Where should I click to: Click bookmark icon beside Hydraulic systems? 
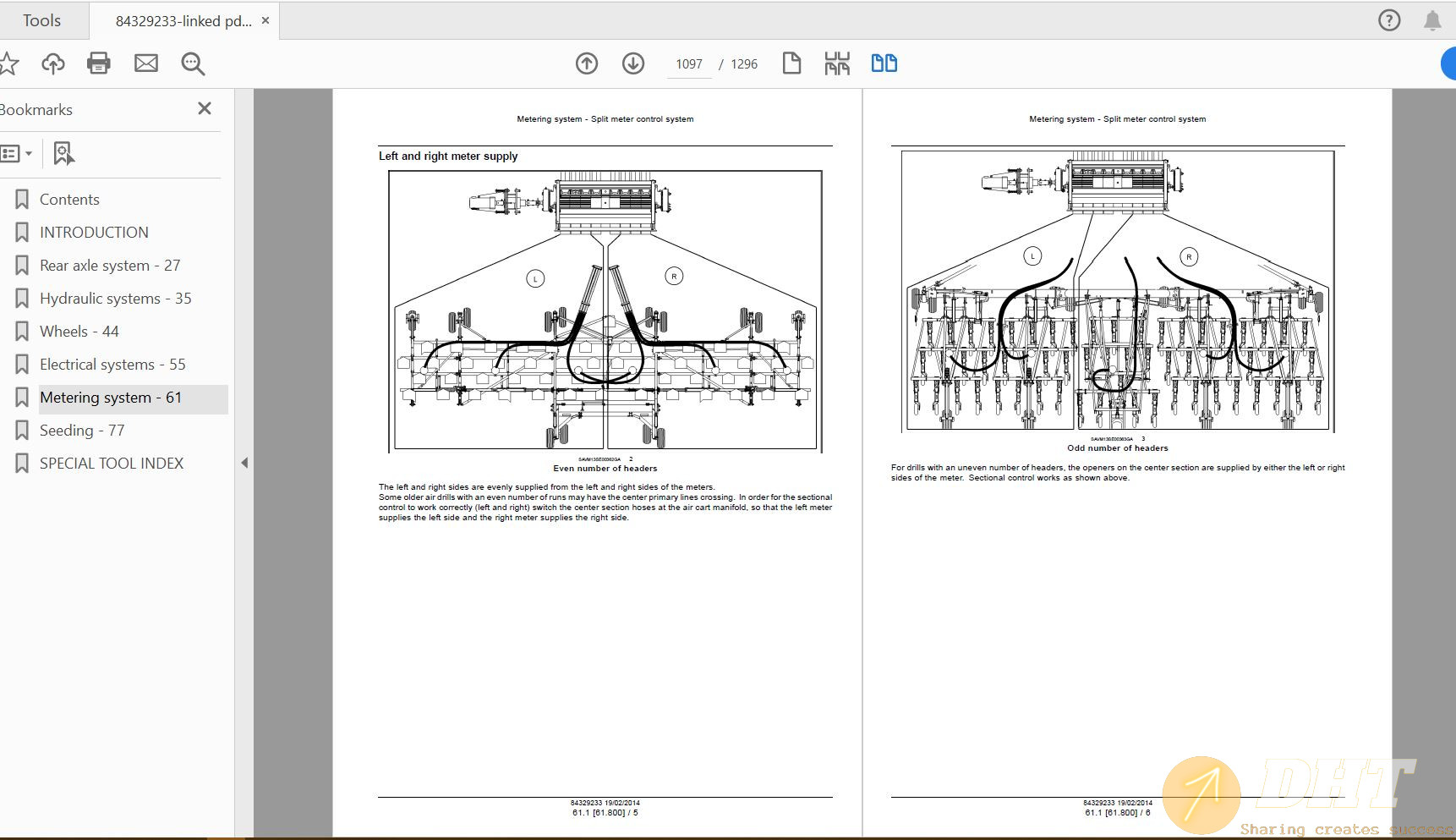tap(22, 299)
